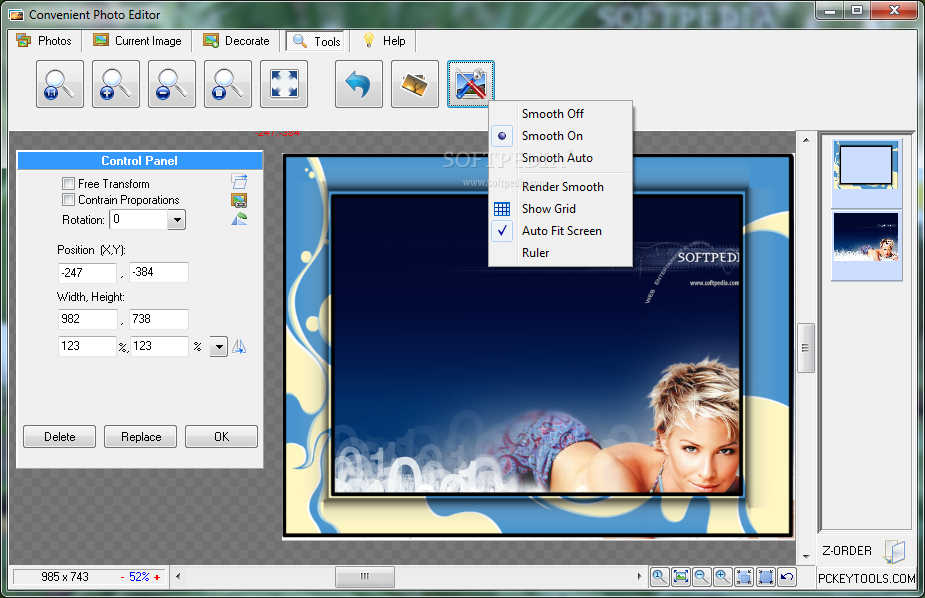The image size is (925, 598).
Task: Click the small 1:1 zoom icon in status bar
Action: [x=660, y=576]
